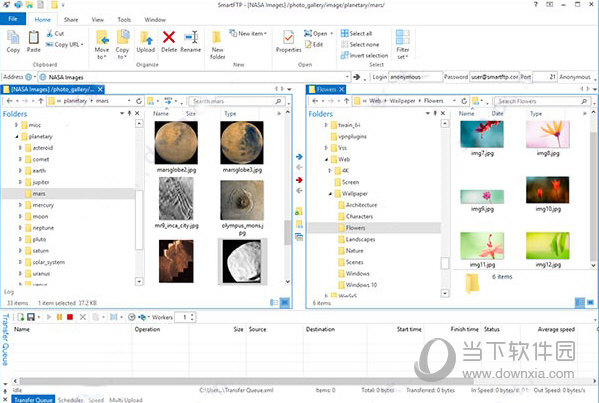Open the Move to dropdown
This screenshot has width=599, height=403.
click(x=102, y=45)
